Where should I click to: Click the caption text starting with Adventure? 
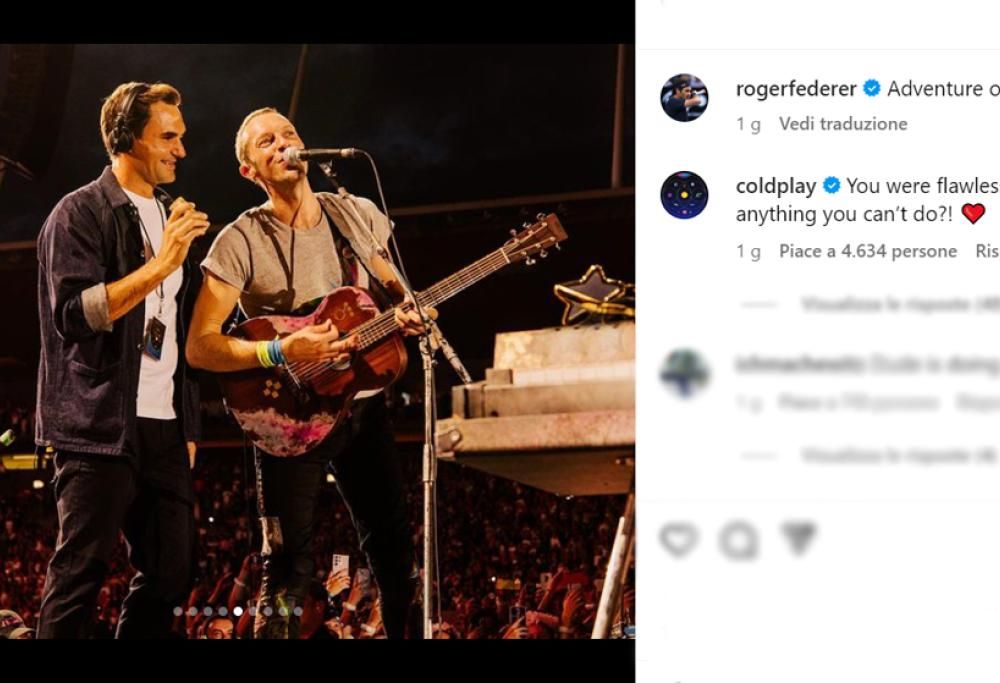click(x=940, y=88)
